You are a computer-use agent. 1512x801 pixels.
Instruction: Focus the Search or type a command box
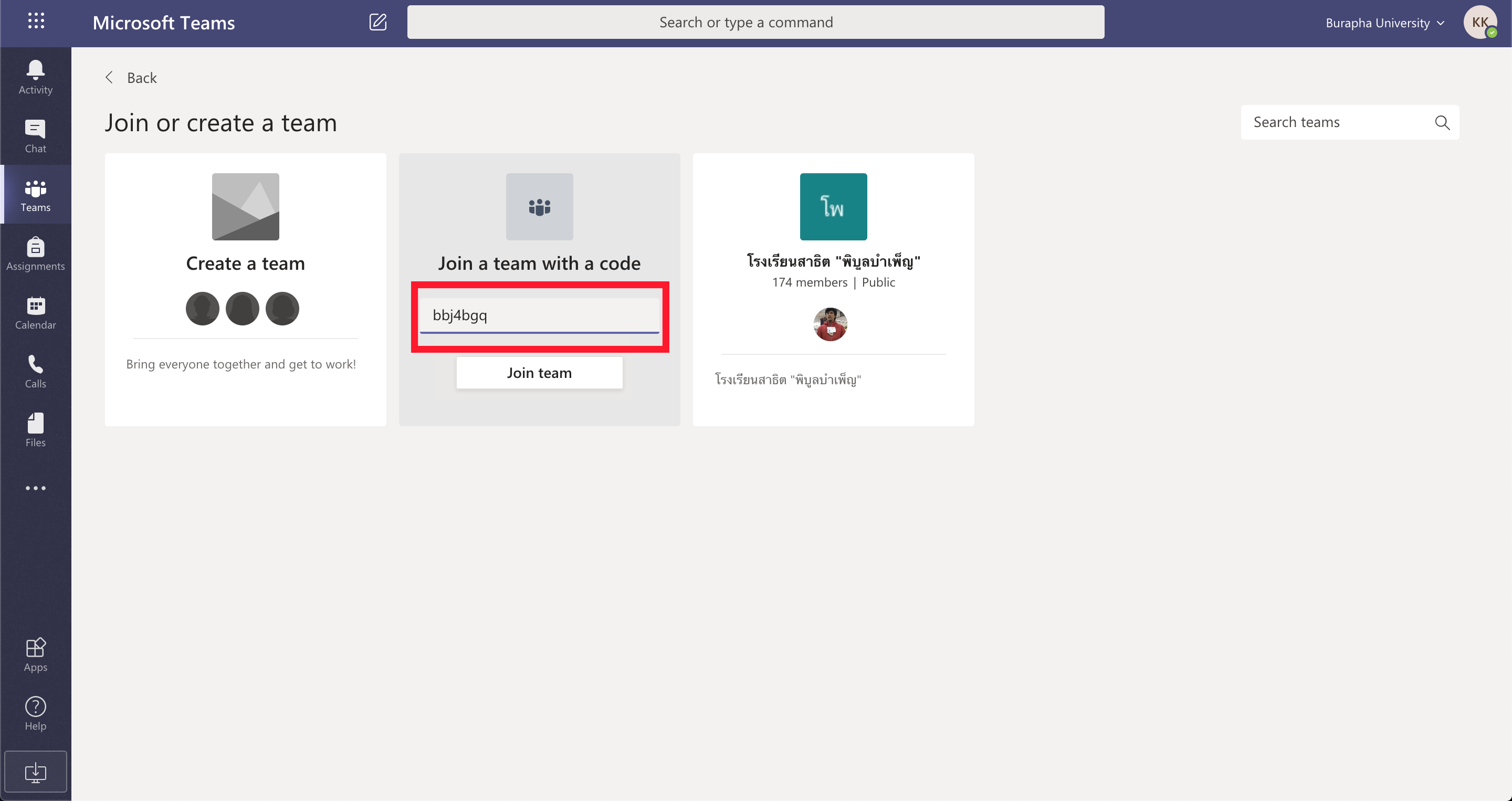pos(755,22)
